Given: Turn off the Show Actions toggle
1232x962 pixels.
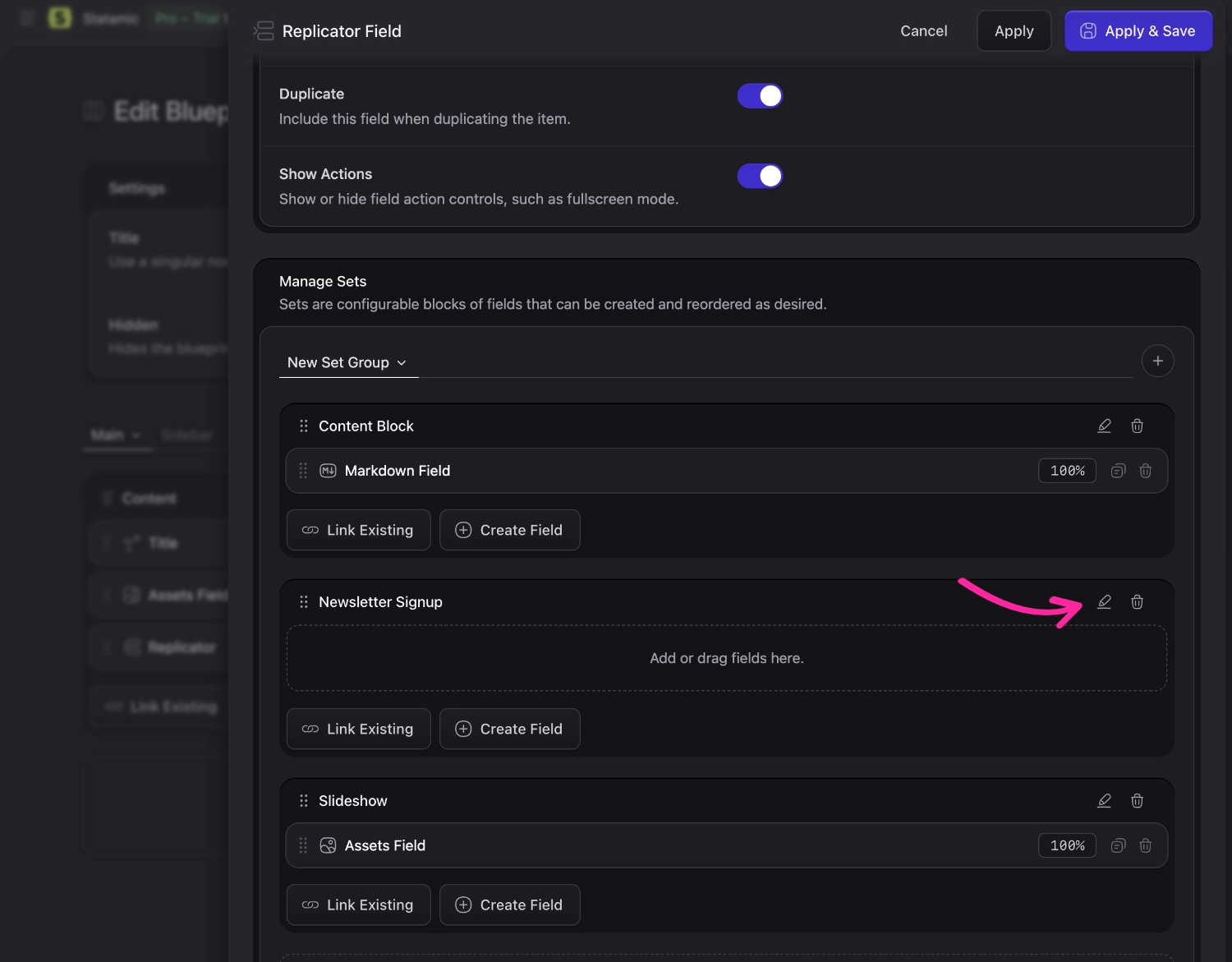Looking at the screenshot, I should (x=760, y=175).
